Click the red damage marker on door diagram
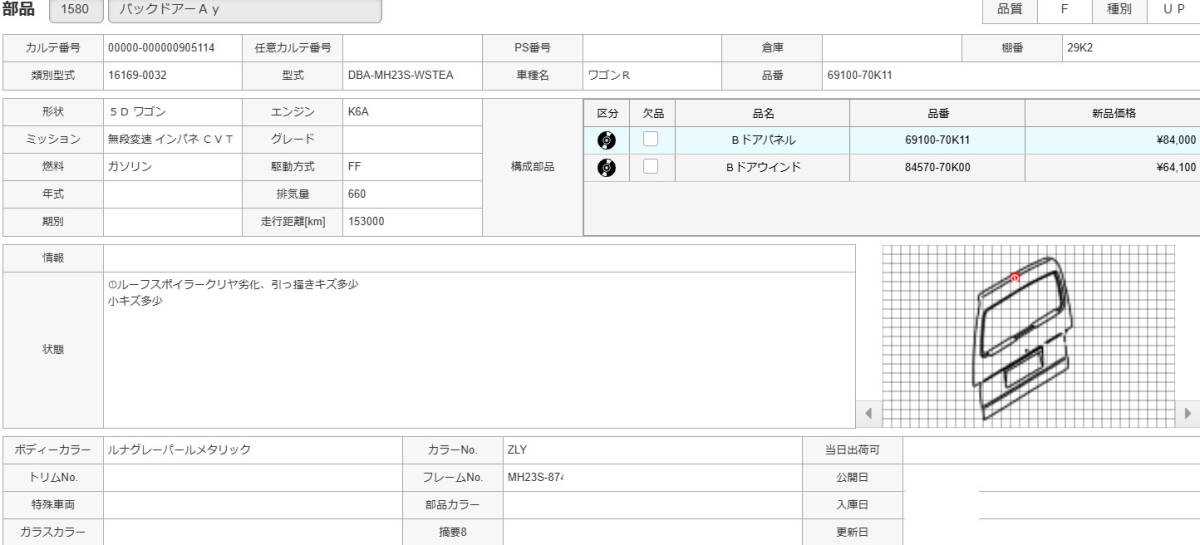This screenshot has width=1200, height=545. click(x=1015, y=277)
